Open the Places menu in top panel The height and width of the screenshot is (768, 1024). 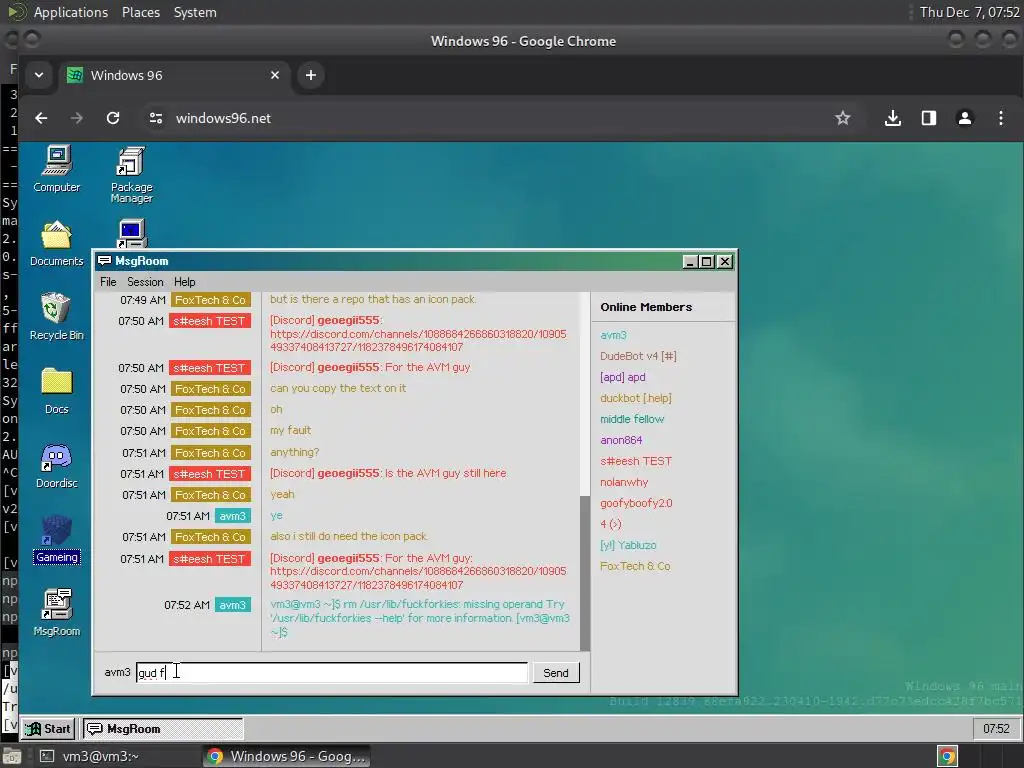pyautogui.click(x=140, y=12)
